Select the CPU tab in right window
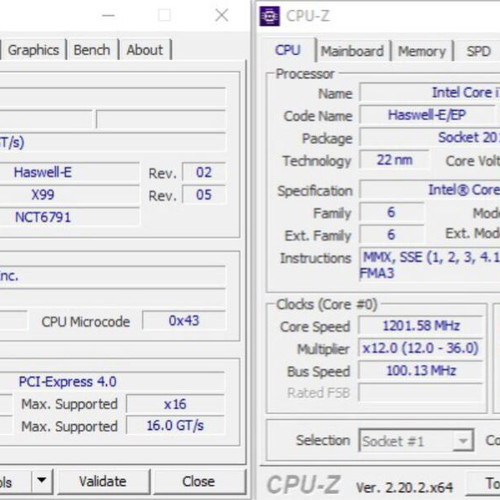The height and width of the screenshot is (500, 500). click(x=288, y=50)
